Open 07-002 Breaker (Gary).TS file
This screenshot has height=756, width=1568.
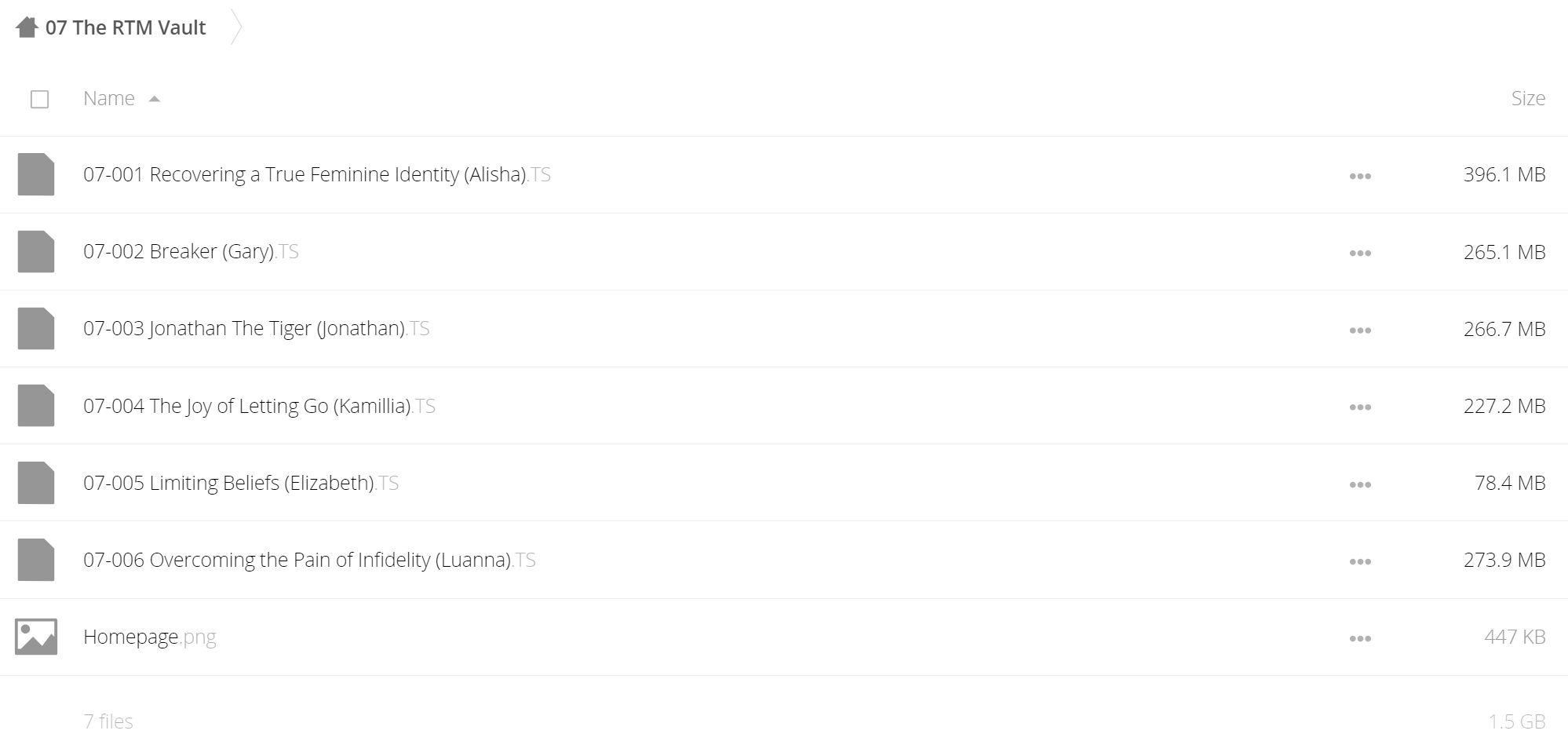(x=191, y=251)
